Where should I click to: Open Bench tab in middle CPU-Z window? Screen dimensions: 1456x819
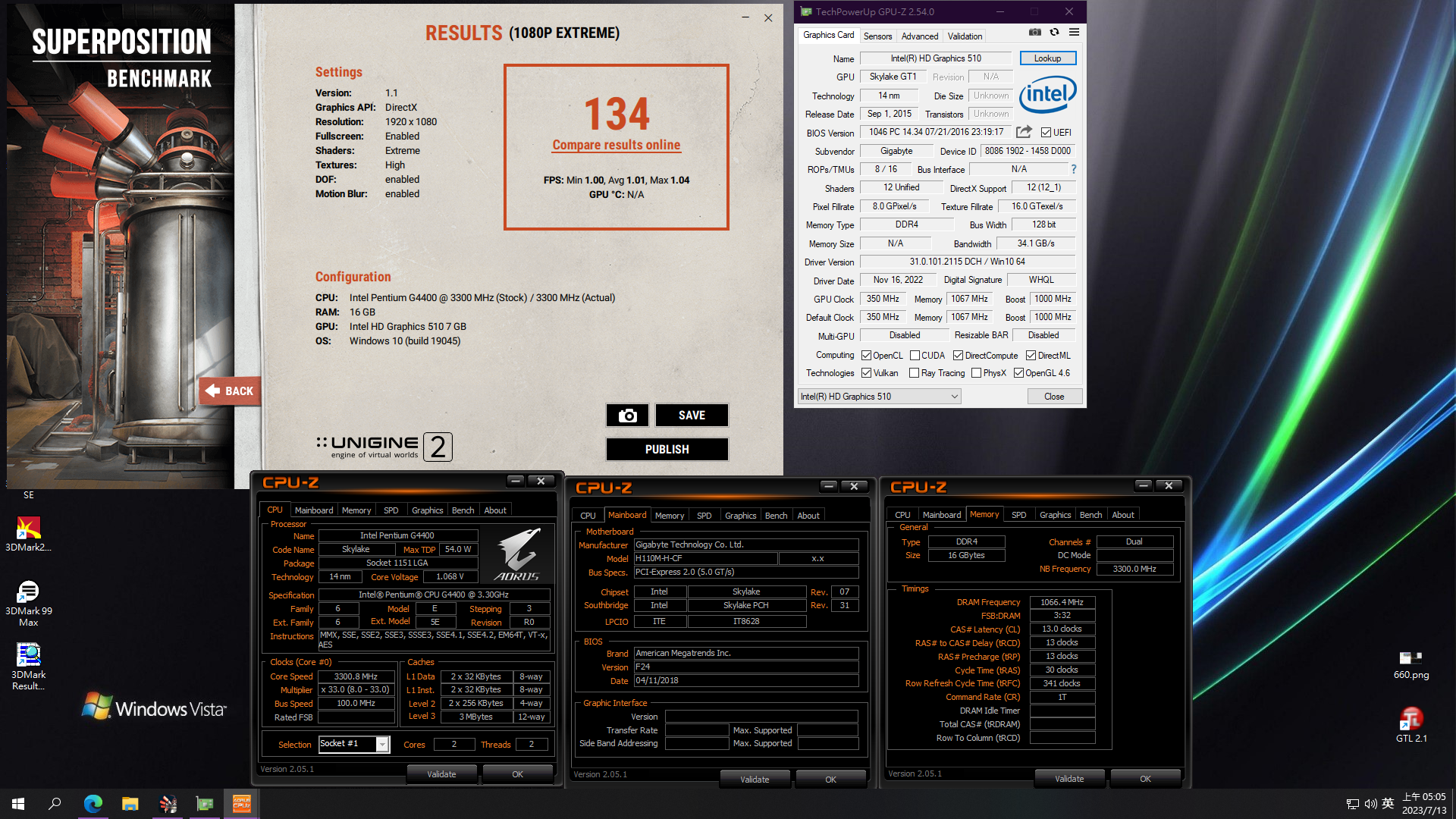pos(776,516)
